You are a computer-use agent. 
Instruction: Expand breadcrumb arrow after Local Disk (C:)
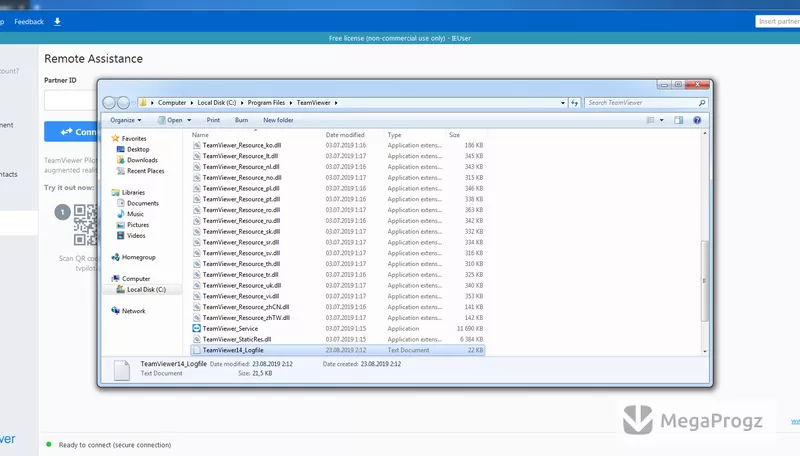click(242, 103)
